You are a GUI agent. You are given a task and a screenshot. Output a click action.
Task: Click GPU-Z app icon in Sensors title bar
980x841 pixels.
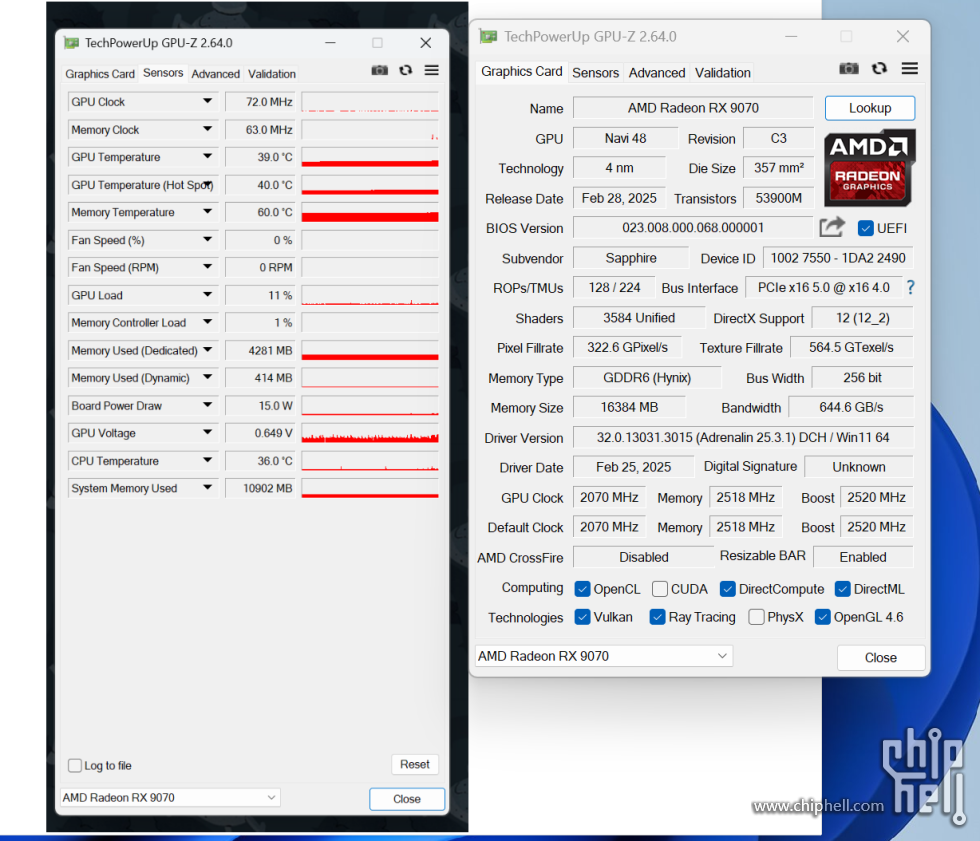[x=72, y=43]
